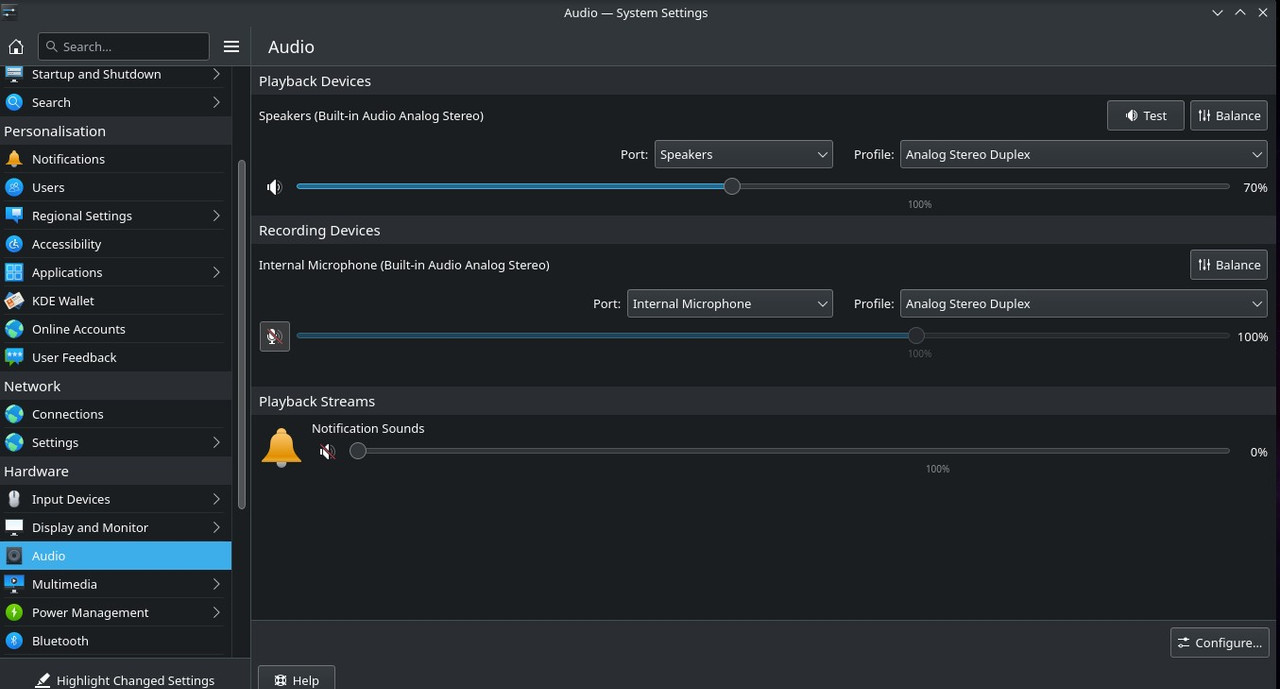Viewport: 1280px width, 689px height.
Task: Click the Configure... button
Action: [x=1220, y=643]
